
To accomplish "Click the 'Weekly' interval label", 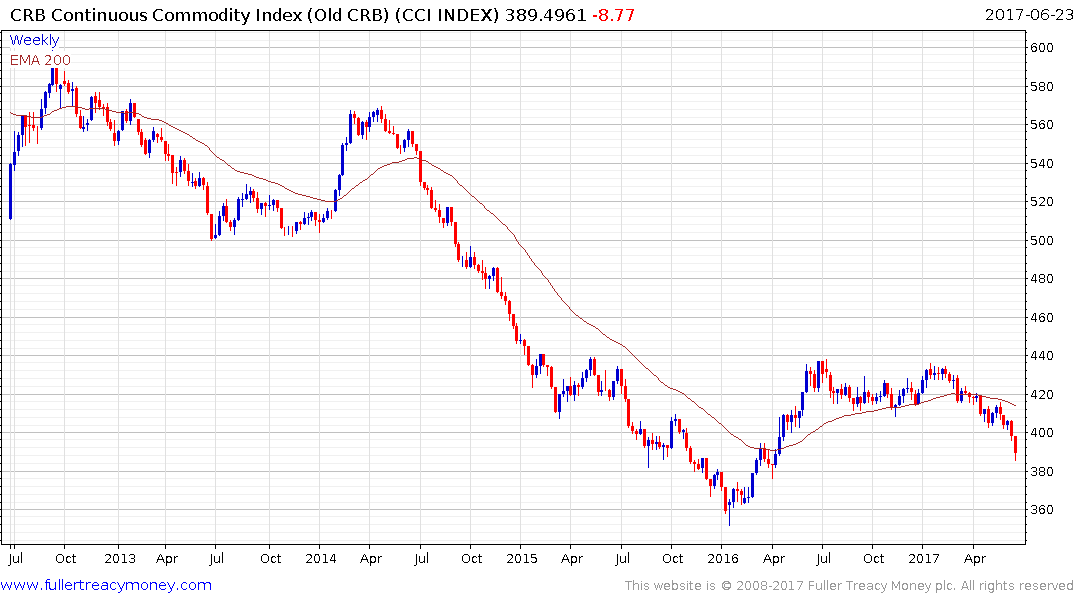I will coord(34,40).
